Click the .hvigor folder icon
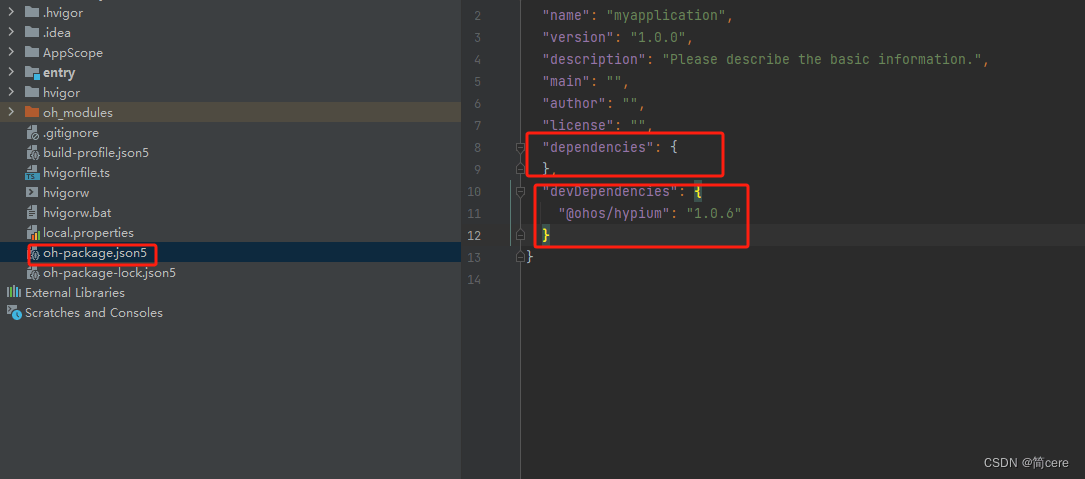This screenshot has height=479, width=1085. (32, 12)
